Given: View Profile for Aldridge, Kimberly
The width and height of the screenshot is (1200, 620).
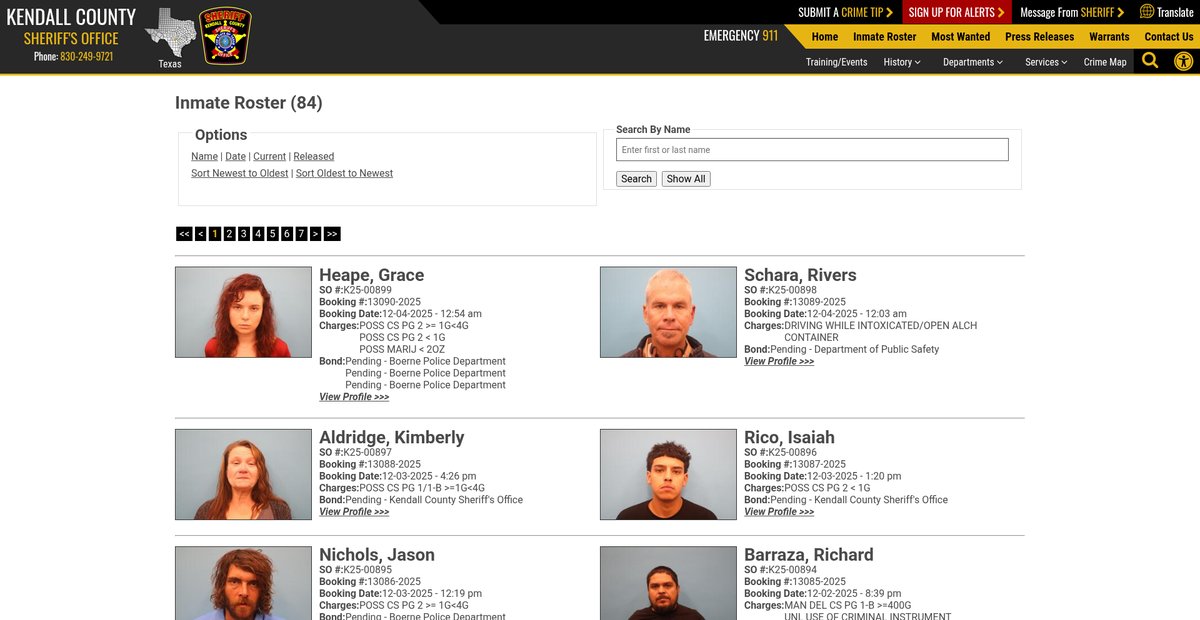Looking at the screenshot, I should tap(354, 511).
